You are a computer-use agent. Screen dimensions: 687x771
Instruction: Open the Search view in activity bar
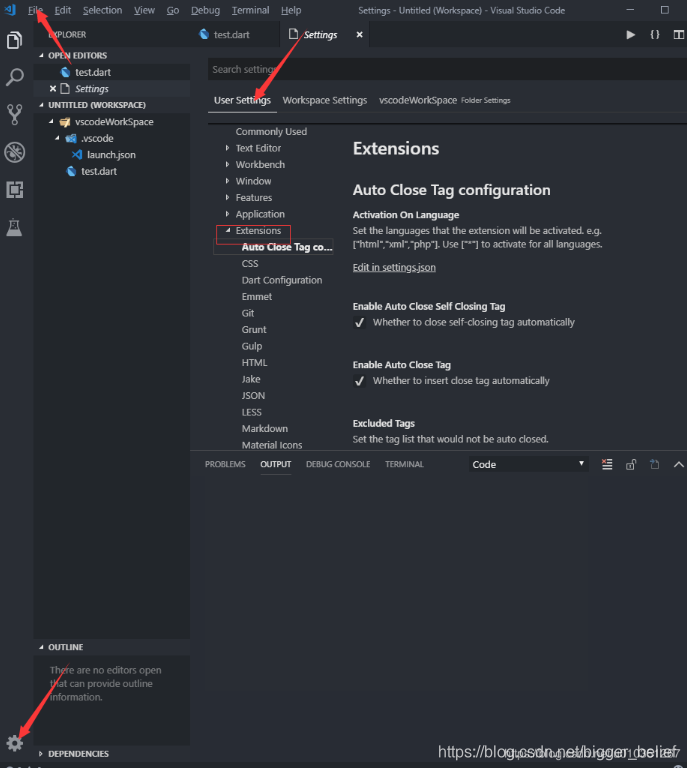coord(14,77)
